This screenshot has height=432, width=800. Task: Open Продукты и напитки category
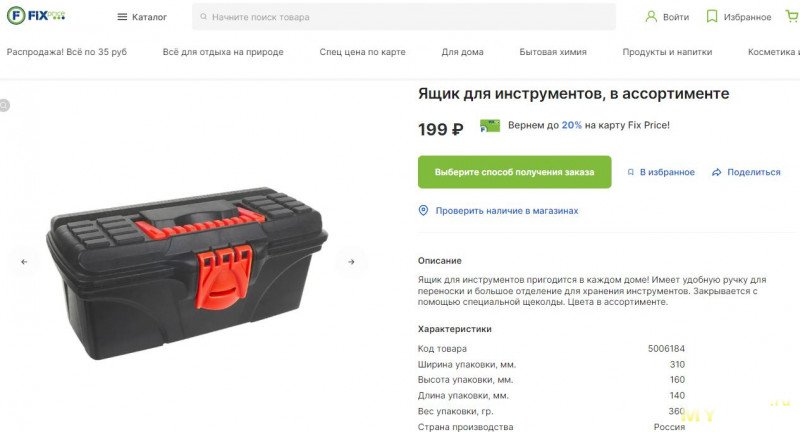[667, 52]
